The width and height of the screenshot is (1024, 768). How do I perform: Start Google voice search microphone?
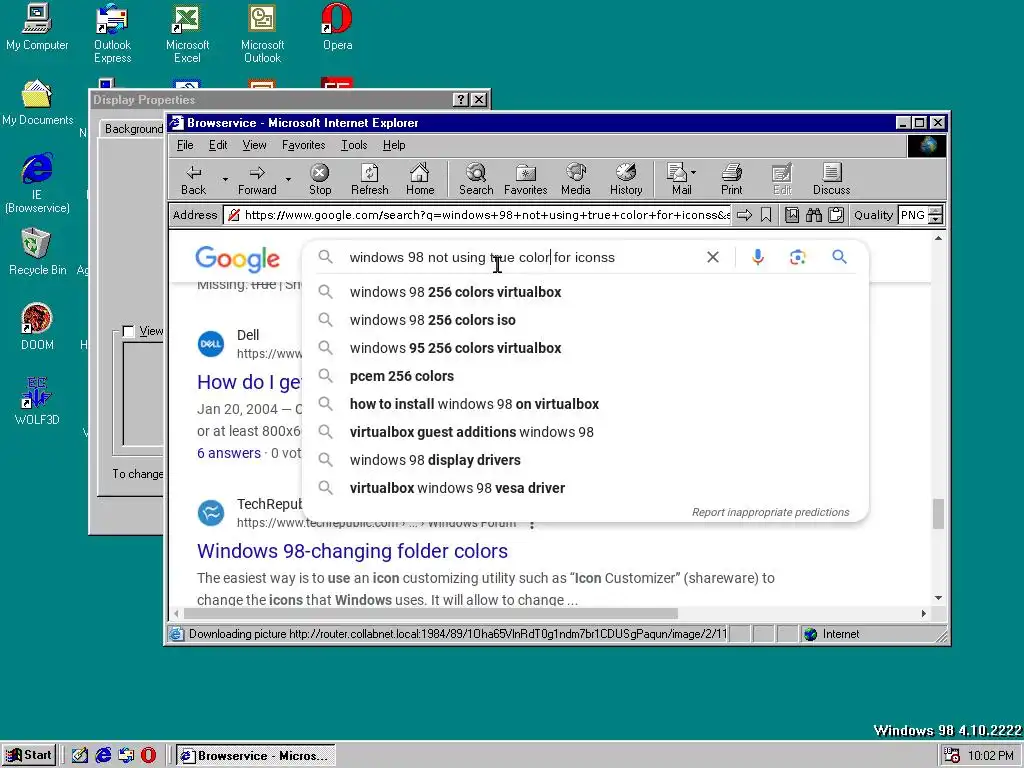pos(758,257)
